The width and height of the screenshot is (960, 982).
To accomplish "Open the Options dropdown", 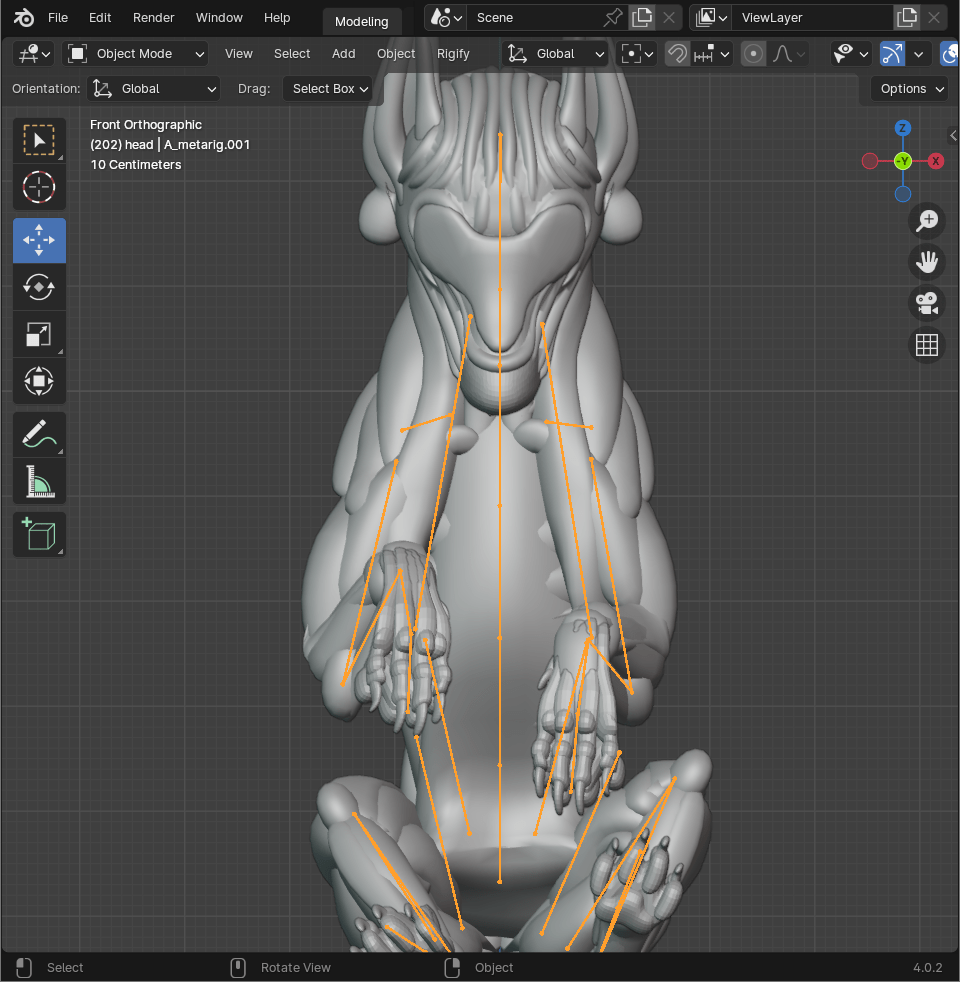I will [x=909, y=89].
